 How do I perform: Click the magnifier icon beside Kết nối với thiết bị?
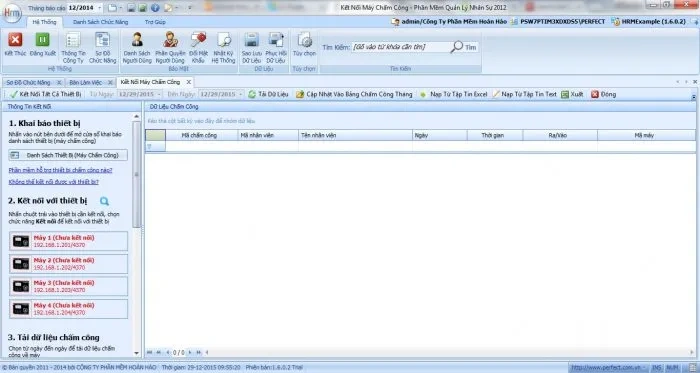104,201
